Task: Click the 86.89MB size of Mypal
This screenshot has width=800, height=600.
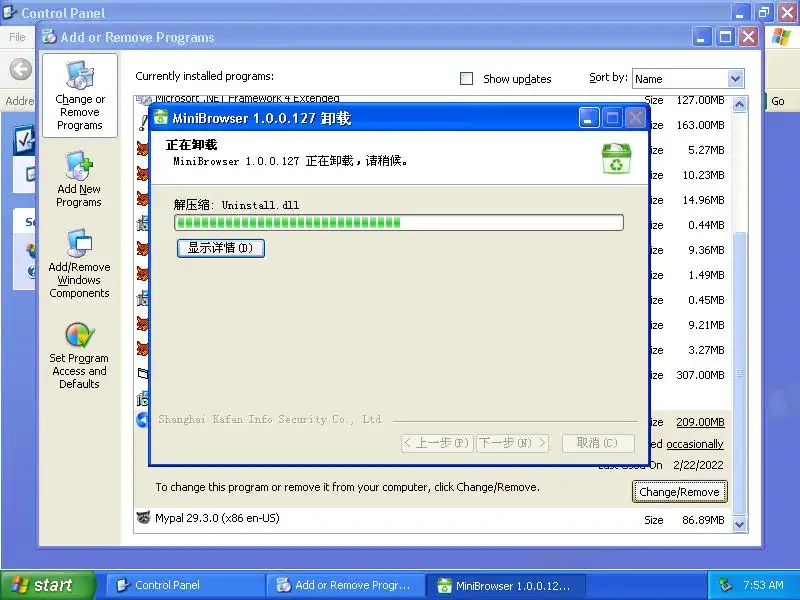Action: point(703,520)
